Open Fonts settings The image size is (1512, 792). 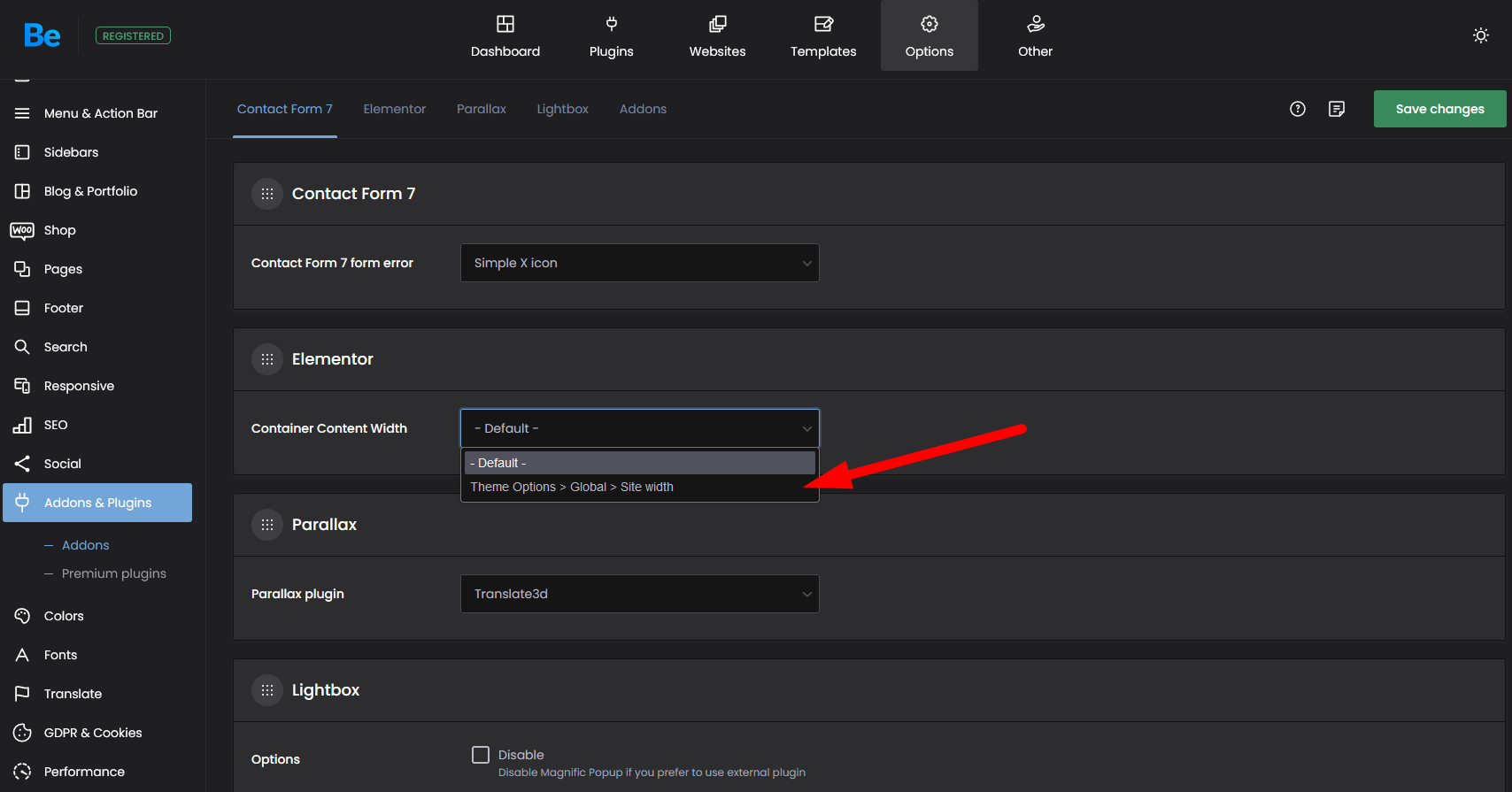(x=97, y=655)
